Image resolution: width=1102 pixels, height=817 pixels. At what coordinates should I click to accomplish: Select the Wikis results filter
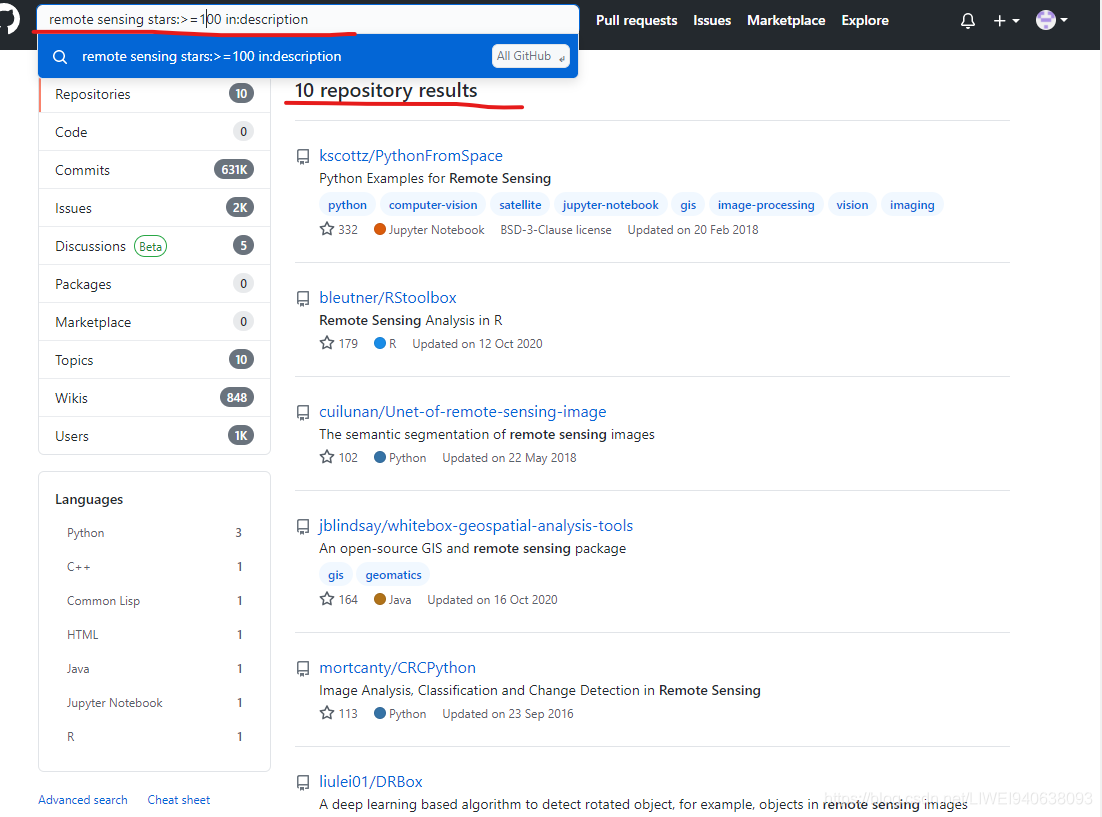(155, 398)
